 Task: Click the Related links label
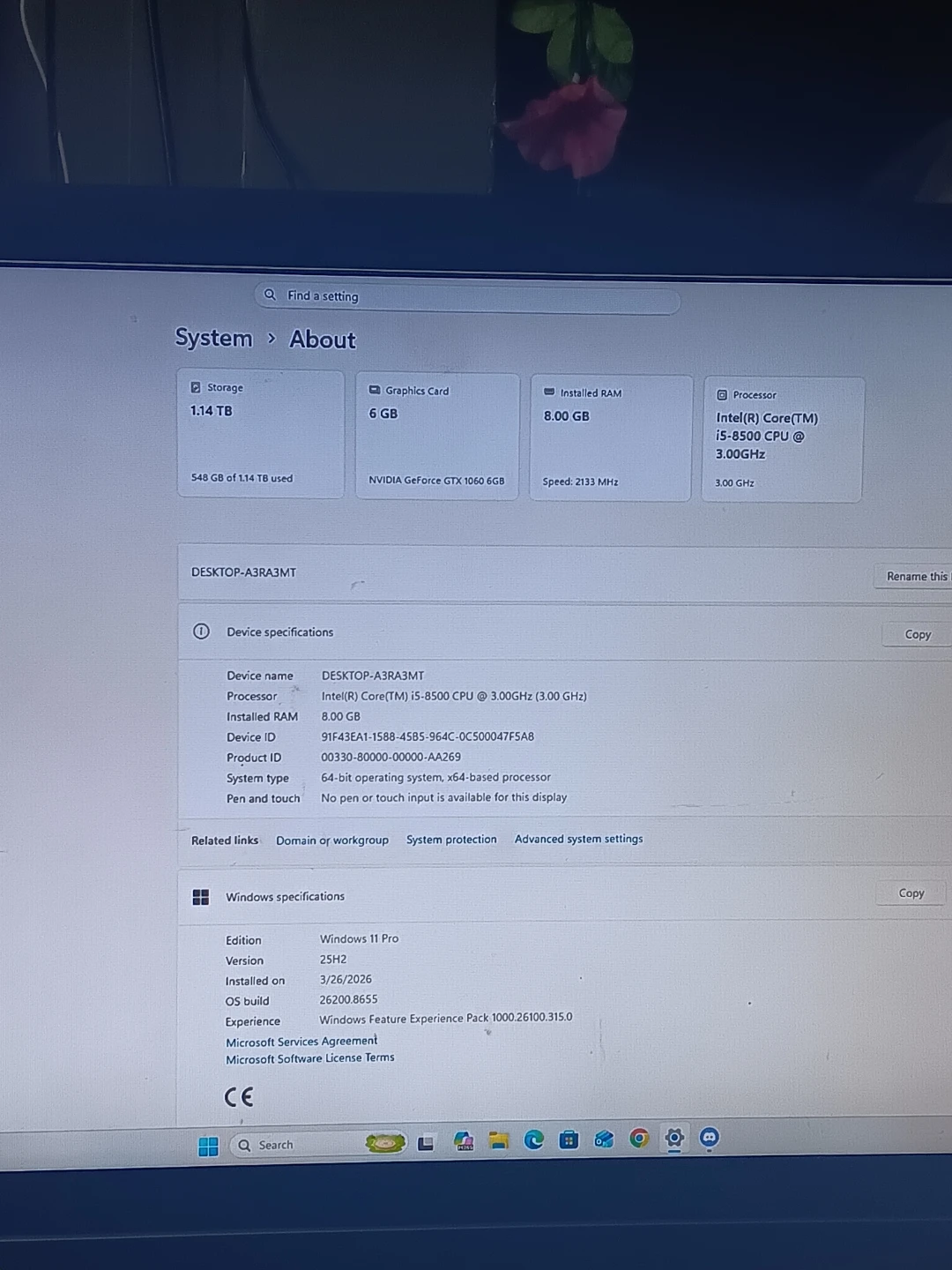click(x=225, y=840)
